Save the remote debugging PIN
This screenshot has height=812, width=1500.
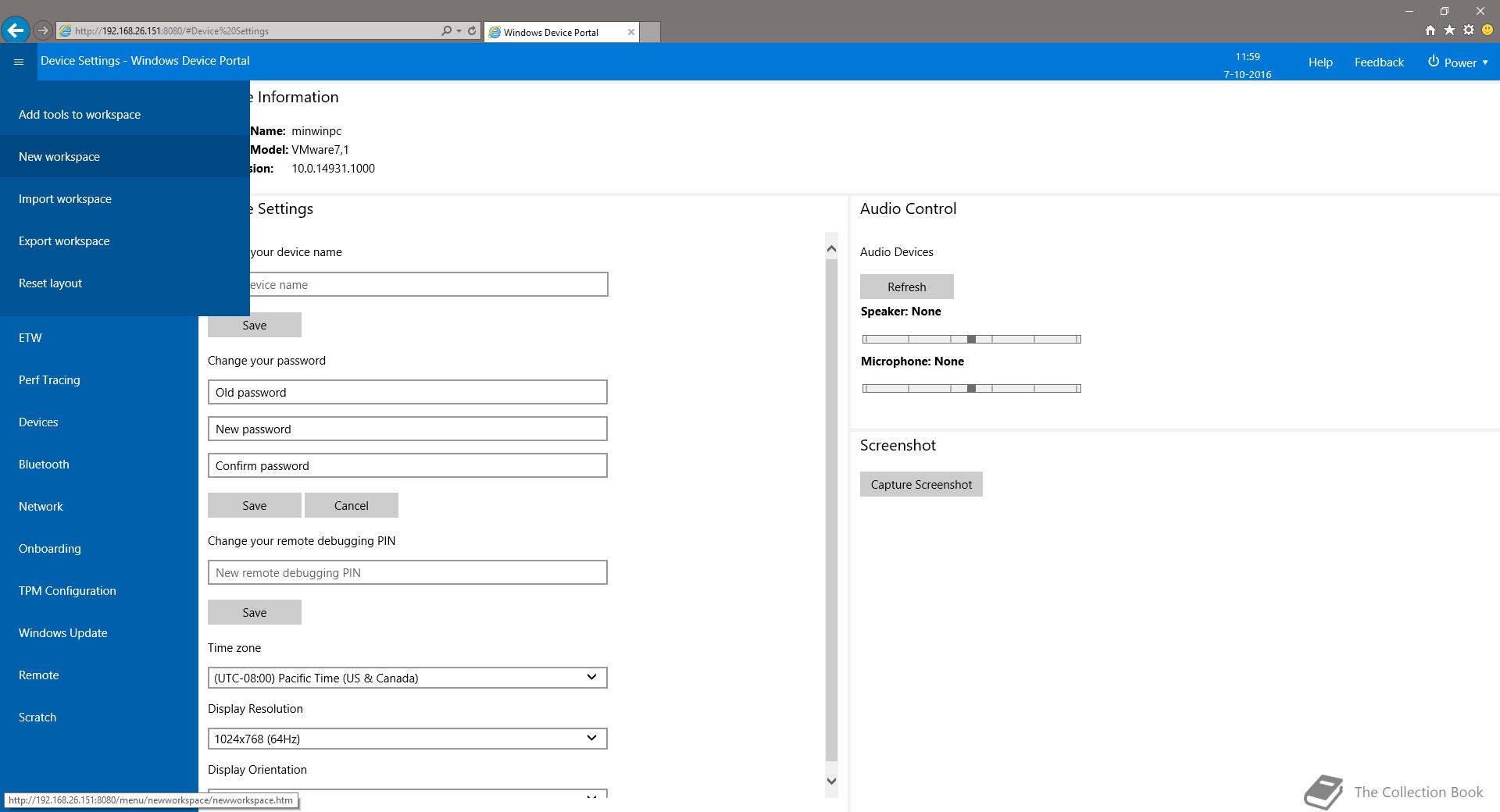coord(255,612)
